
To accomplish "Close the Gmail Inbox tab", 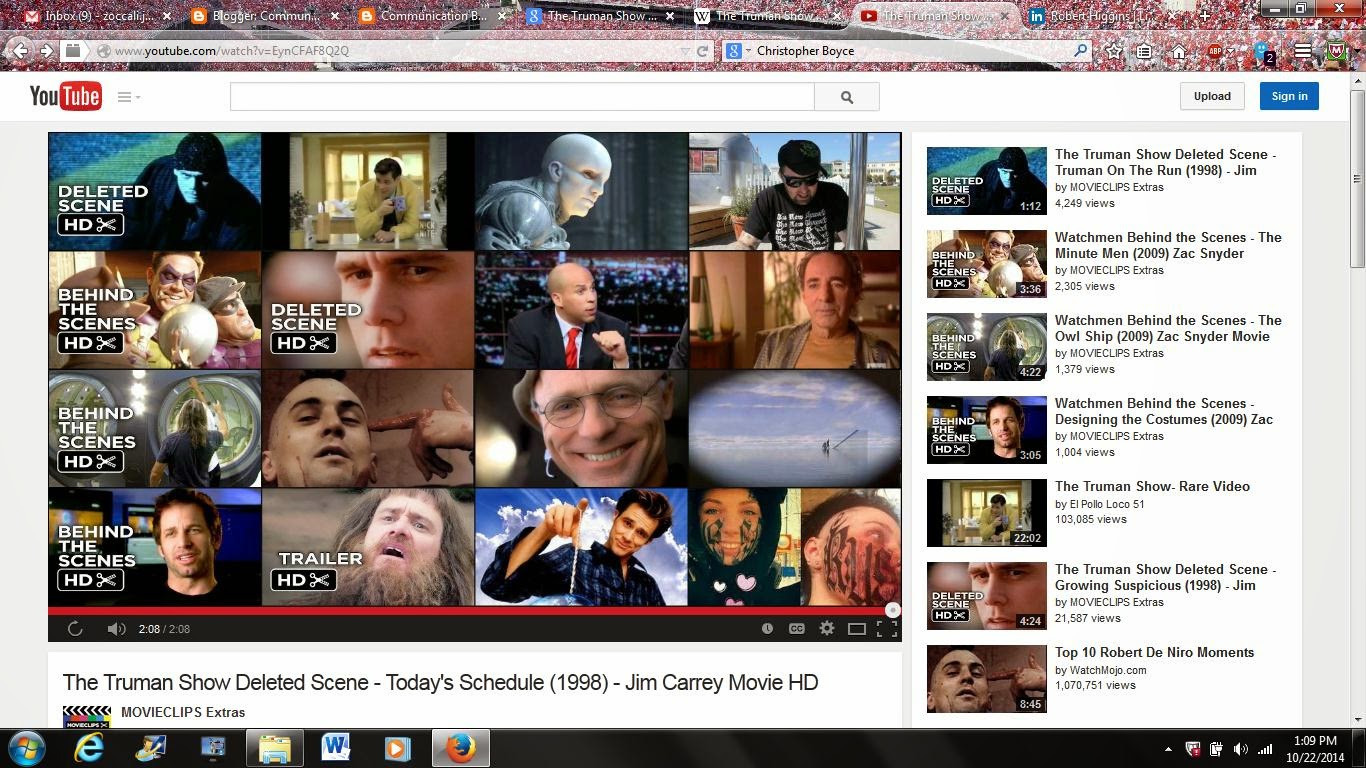I will 166,16.
